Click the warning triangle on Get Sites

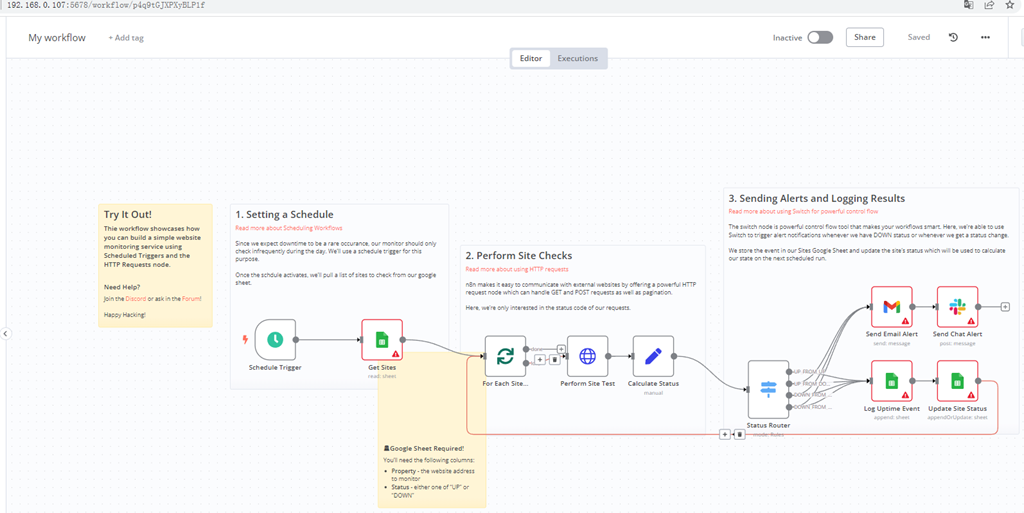tap(395, 354)
